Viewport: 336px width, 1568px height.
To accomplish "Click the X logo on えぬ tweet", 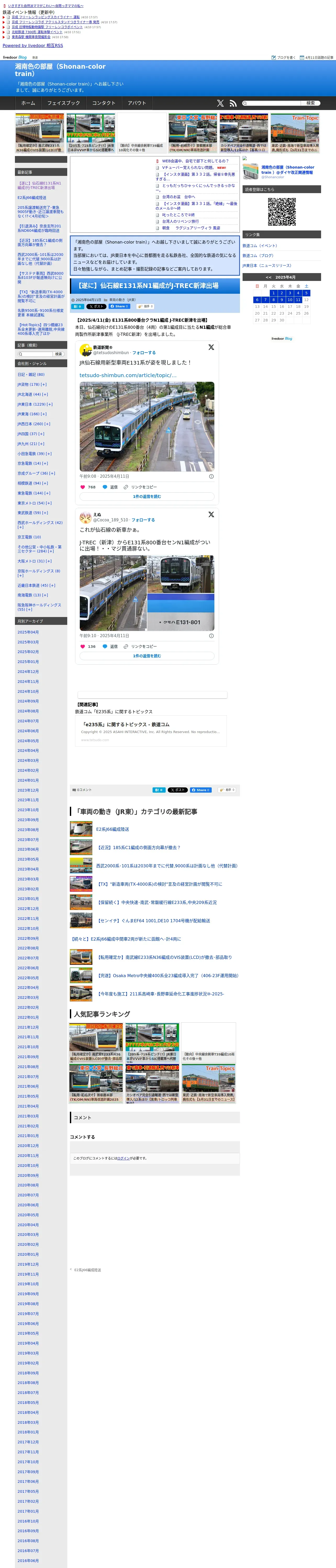I will click(211, 514).
